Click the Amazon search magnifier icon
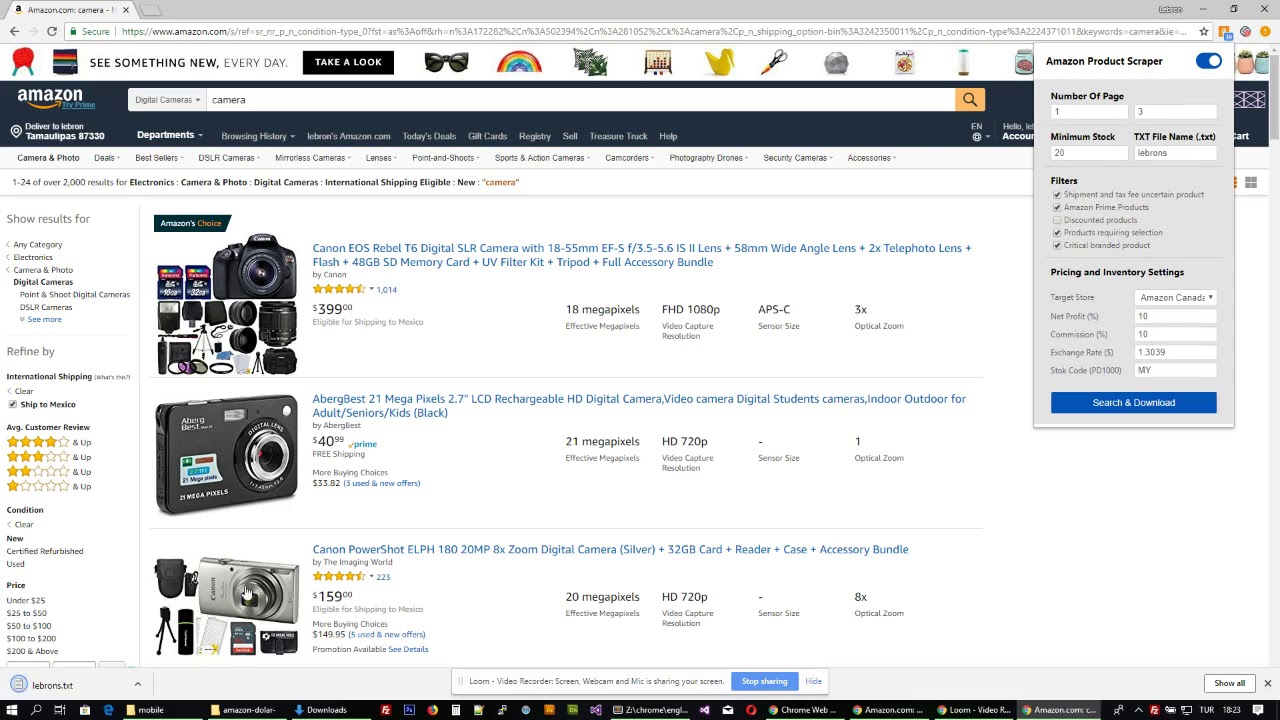 click(969, 99)
